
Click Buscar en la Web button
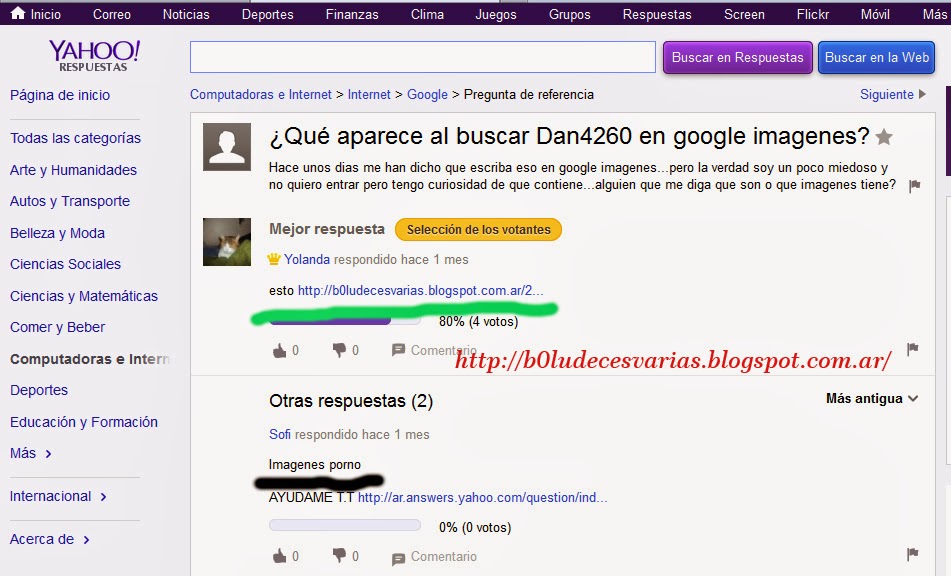876,58
